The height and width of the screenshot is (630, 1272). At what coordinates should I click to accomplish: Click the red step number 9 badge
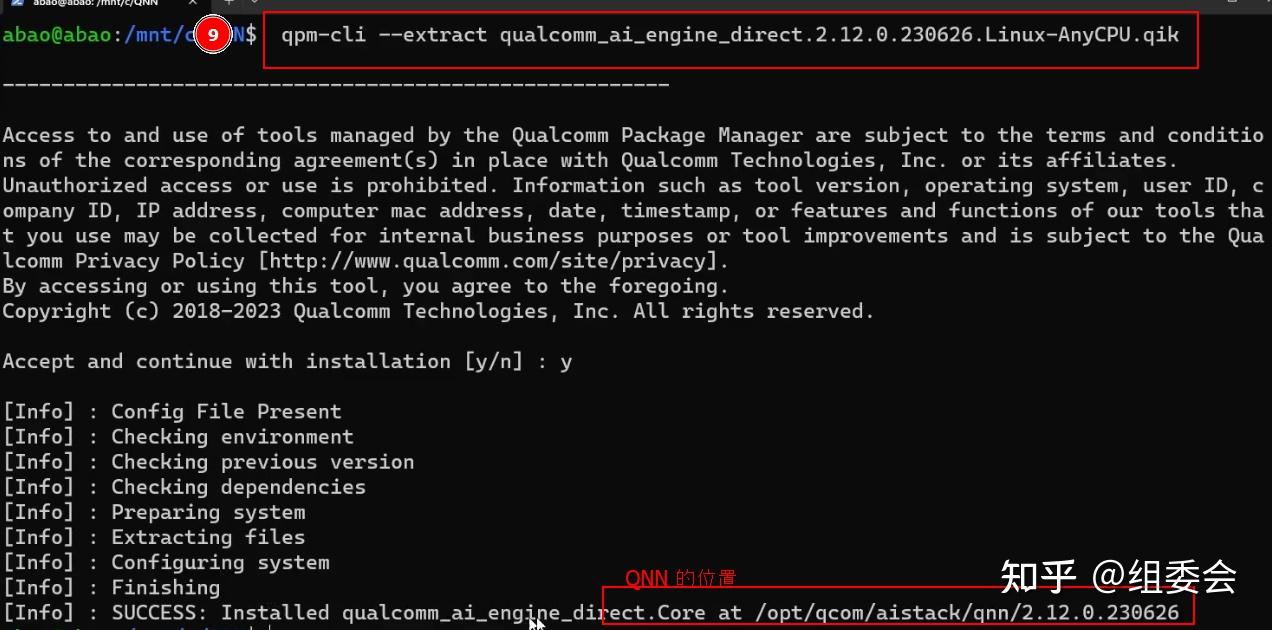coord(212,35)
